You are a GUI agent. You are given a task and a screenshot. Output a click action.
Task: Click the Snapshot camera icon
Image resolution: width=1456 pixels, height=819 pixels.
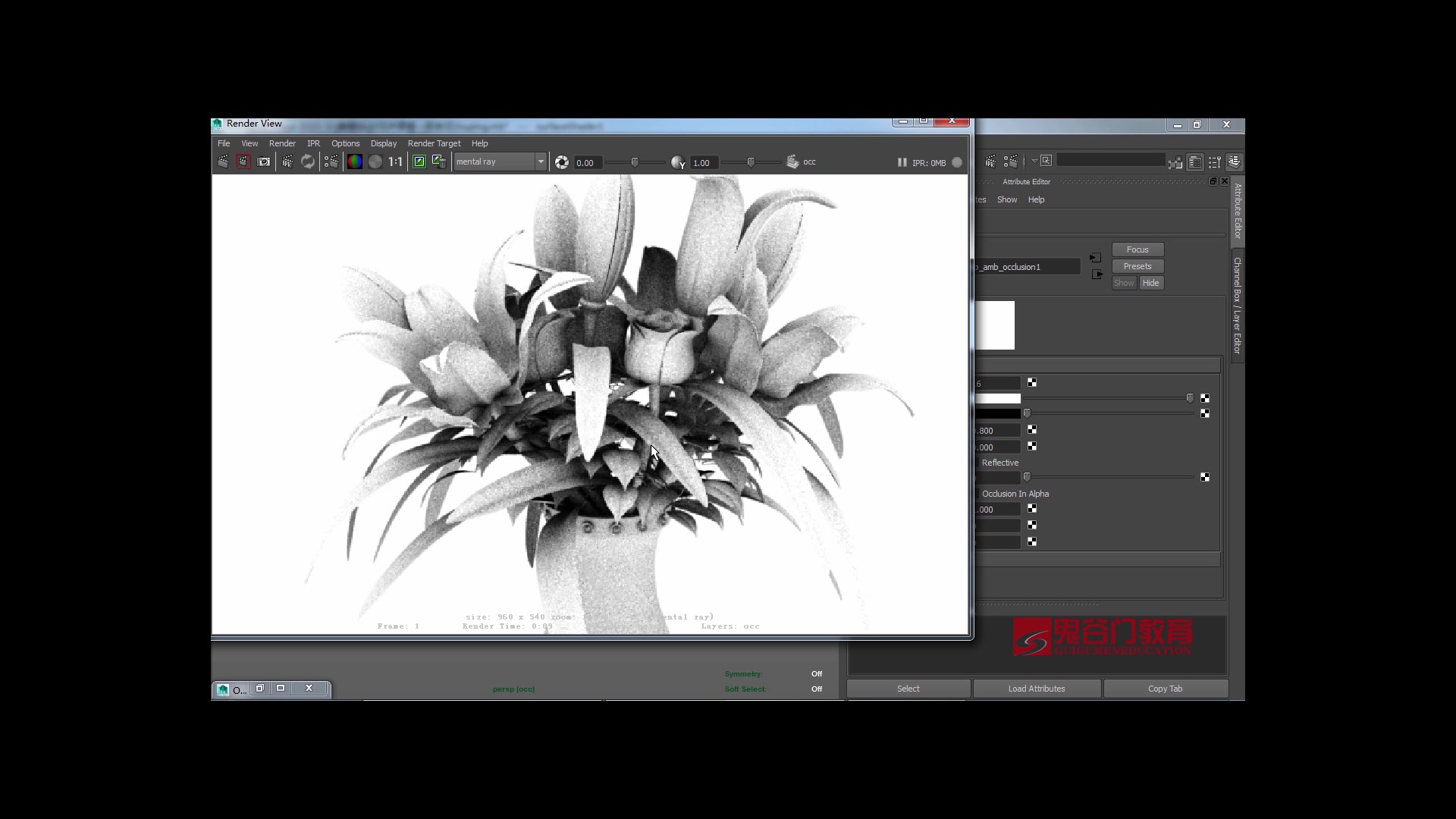pos(264,162)
